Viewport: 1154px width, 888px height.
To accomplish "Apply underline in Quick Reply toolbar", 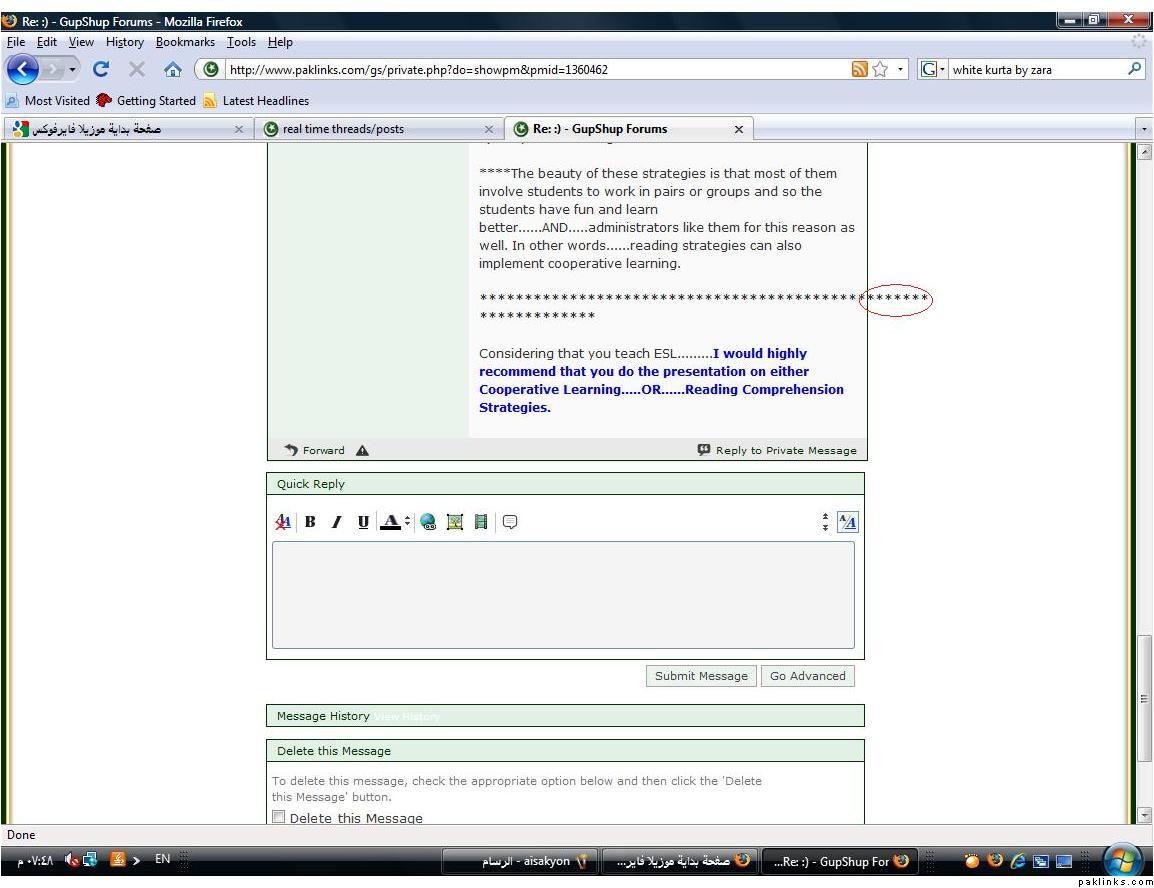I will (x=363, y=522).
